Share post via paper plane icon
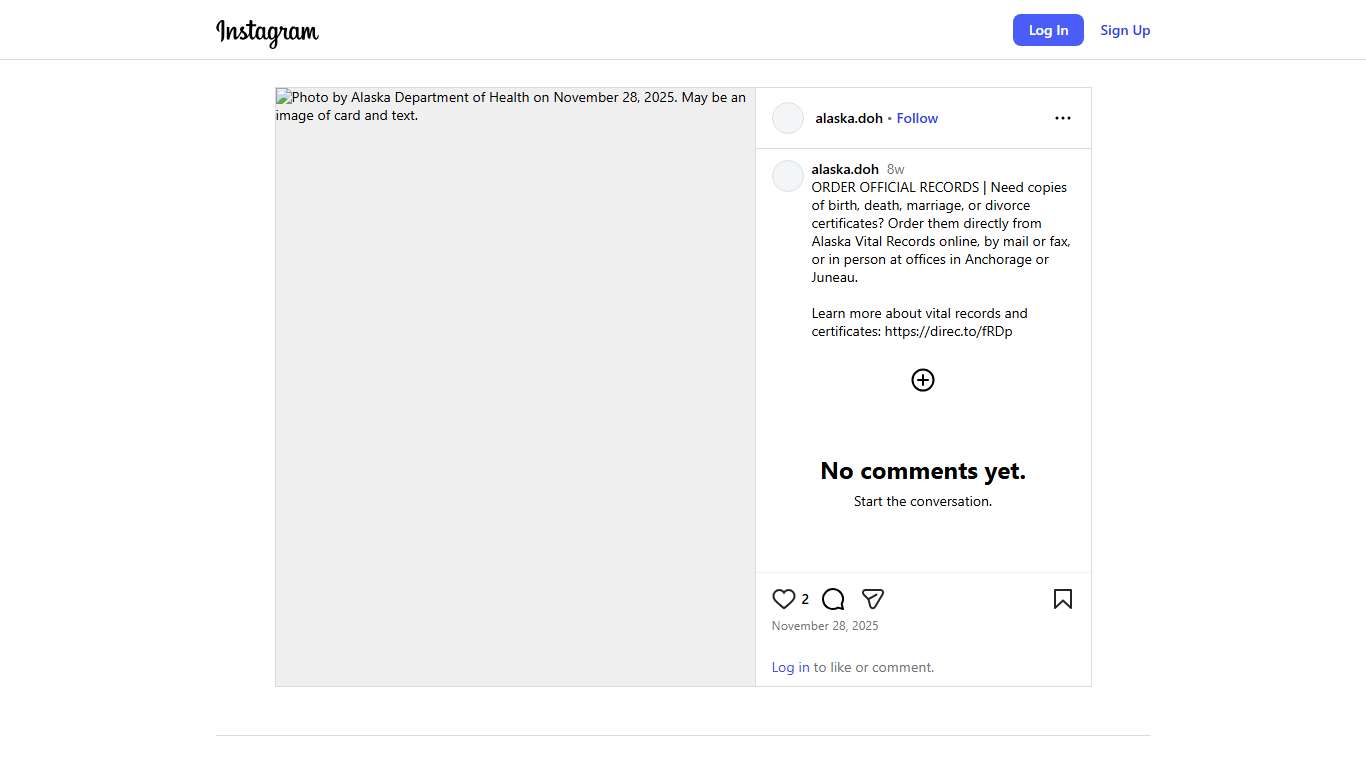This screenshot has width=1366, height=768. pos(873,599)
